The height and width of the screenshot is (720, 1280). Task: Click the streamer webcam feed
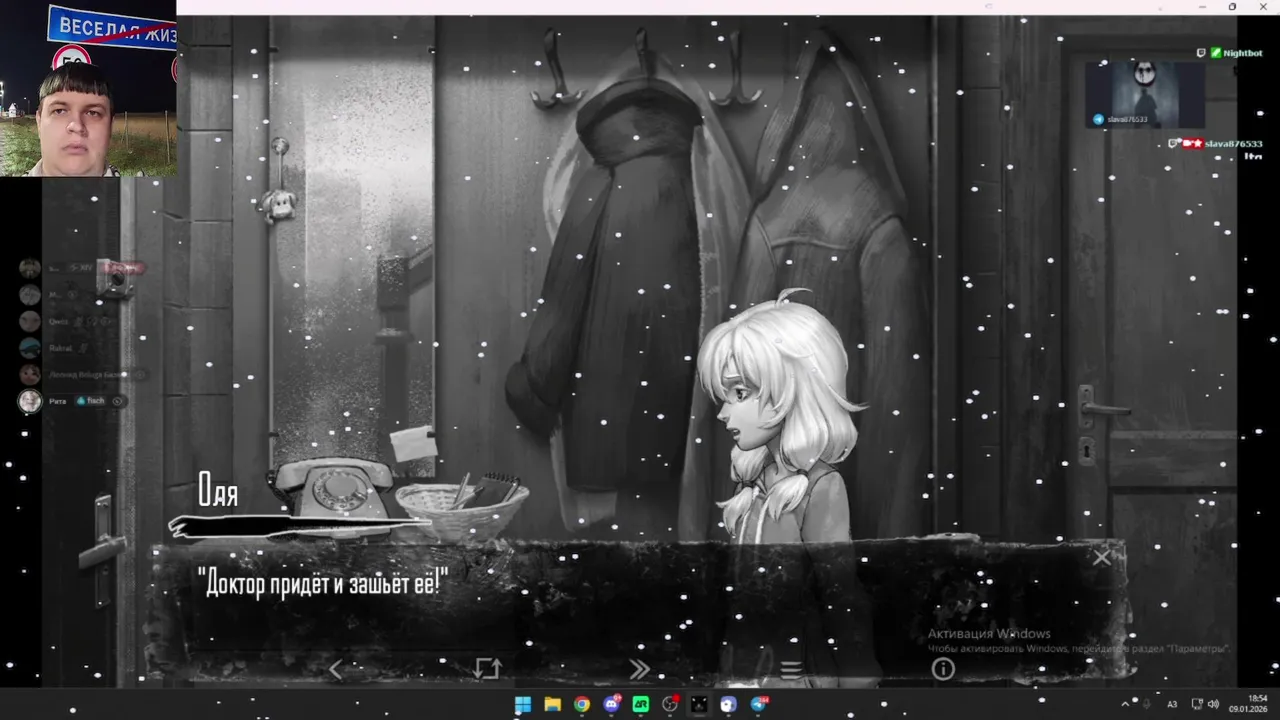pyautogui.click(x=88, y=88)
